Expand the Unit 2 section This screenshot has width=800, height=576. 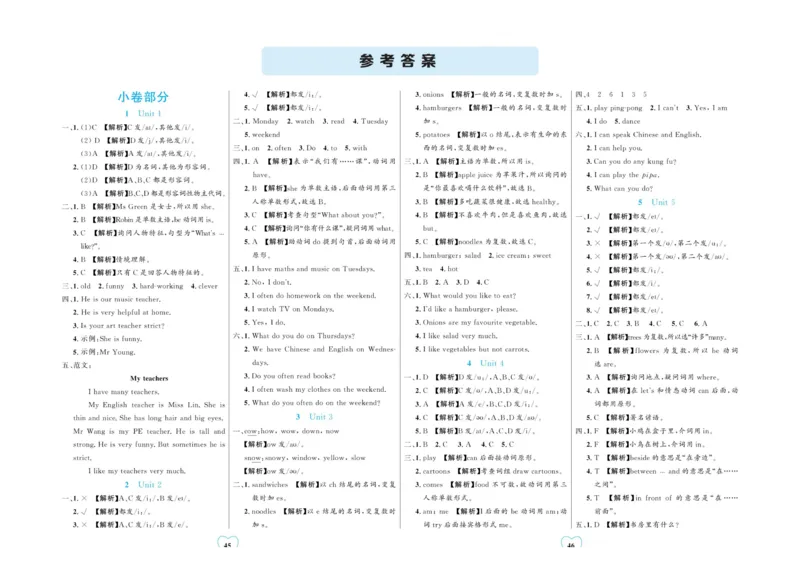[x=143, y=484]
